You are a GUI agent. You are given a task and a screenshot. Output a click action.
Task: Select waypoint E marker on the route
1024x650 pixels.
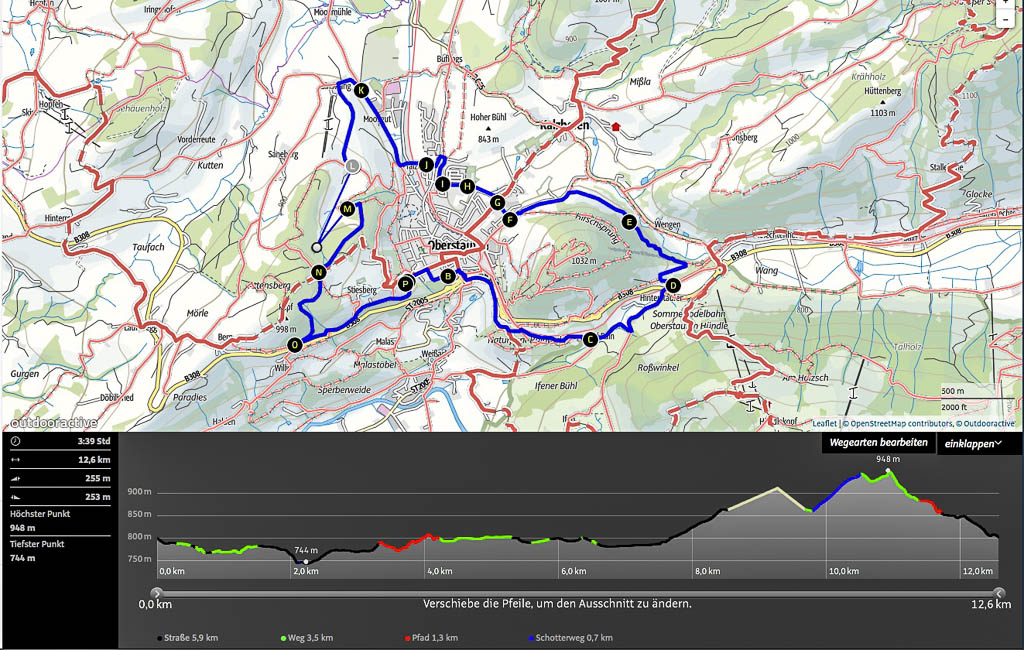[x=628, y=222]
